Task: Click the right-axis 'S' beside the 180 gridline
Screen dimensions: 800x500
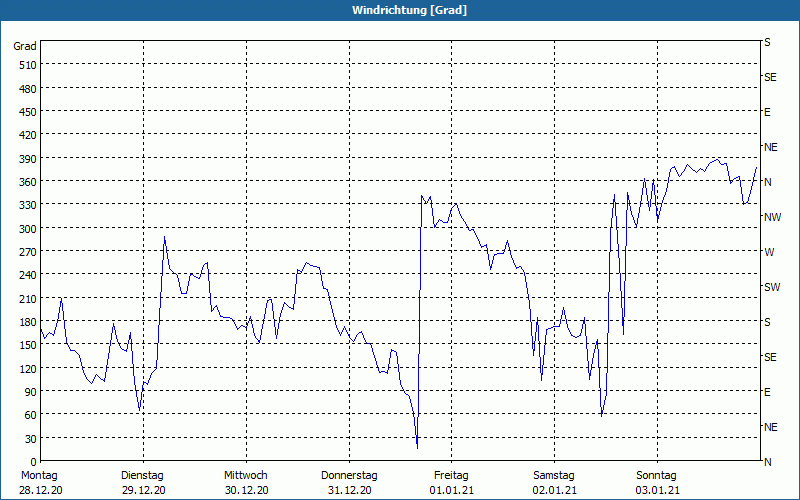Action: click(x=767, y=322)
